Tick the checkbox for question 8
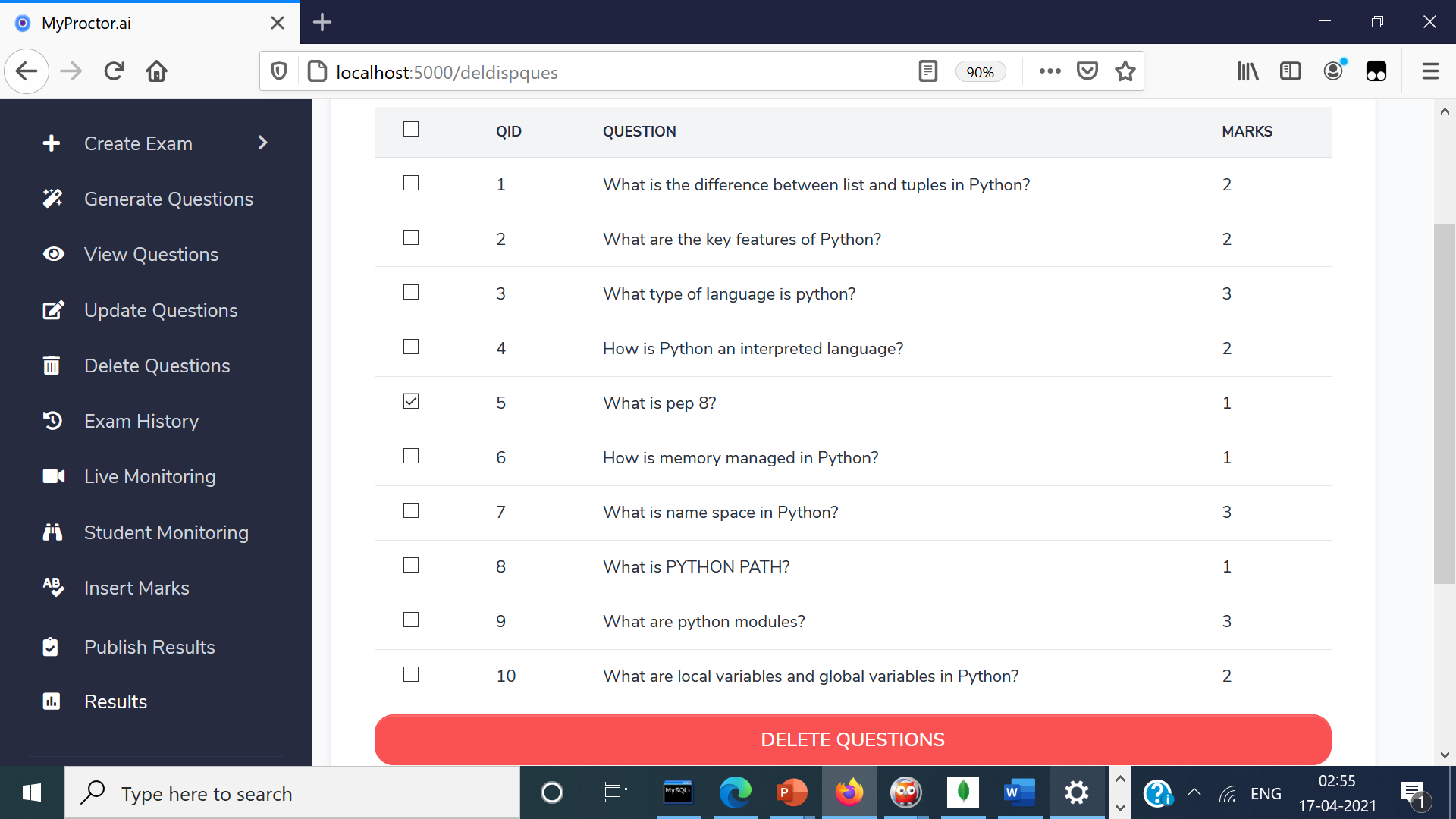The height and width of the screenshot is (819, 1456). tap(411, 565)
